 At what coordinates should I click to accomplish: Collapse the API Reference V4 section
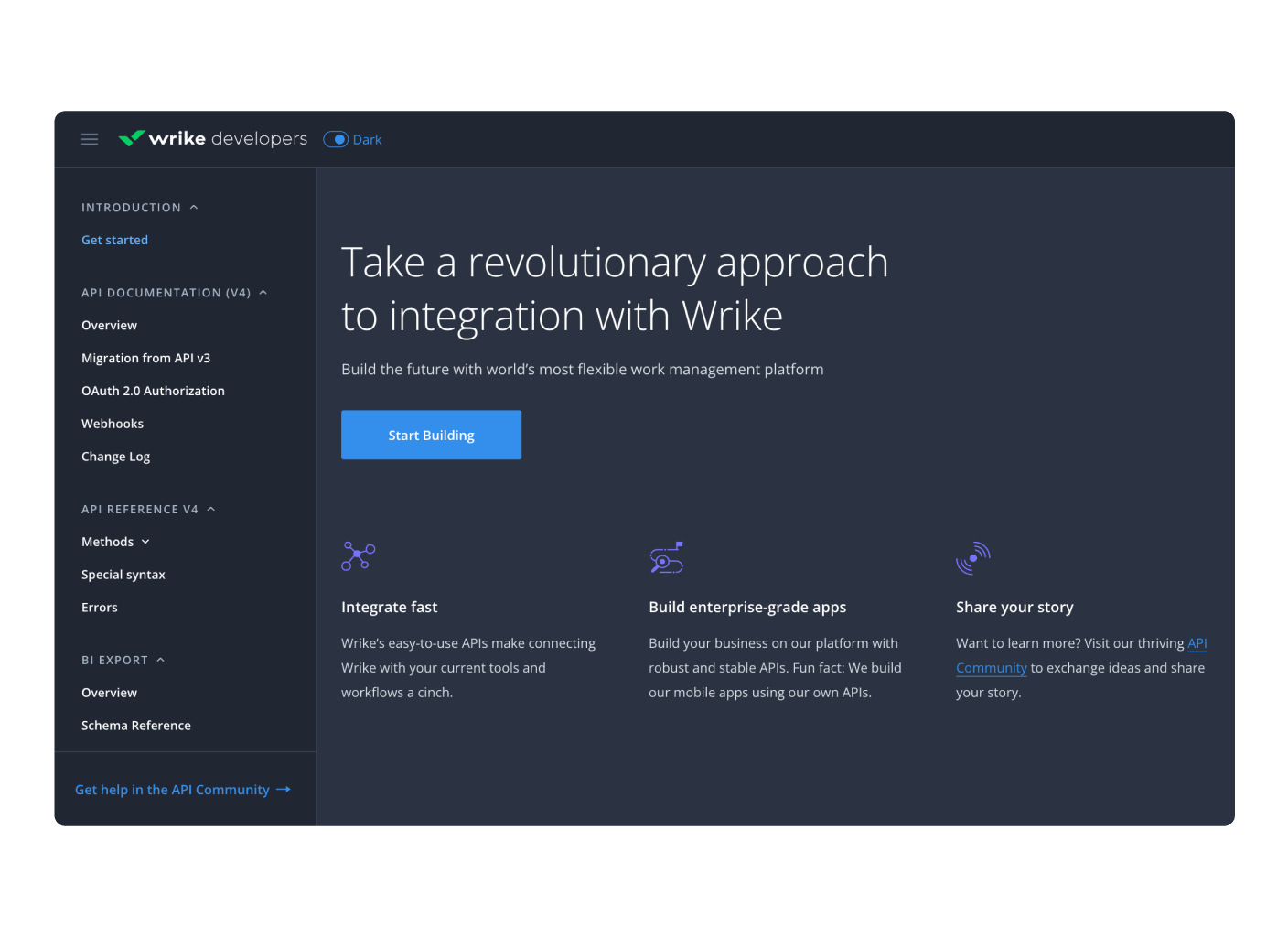point(211,510)
